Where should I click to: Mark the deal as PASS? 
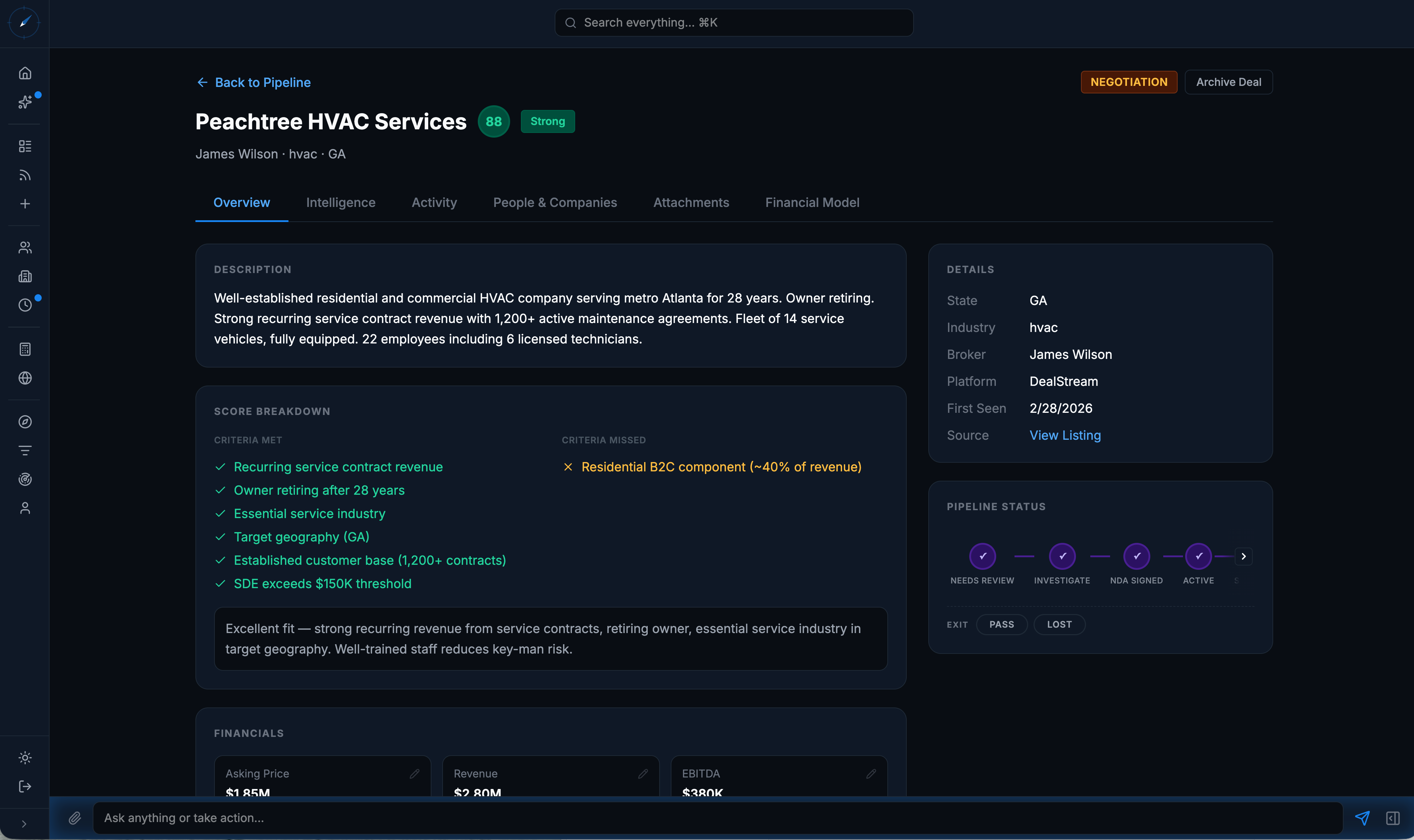pyautogui.click(x=1002, y=624)
